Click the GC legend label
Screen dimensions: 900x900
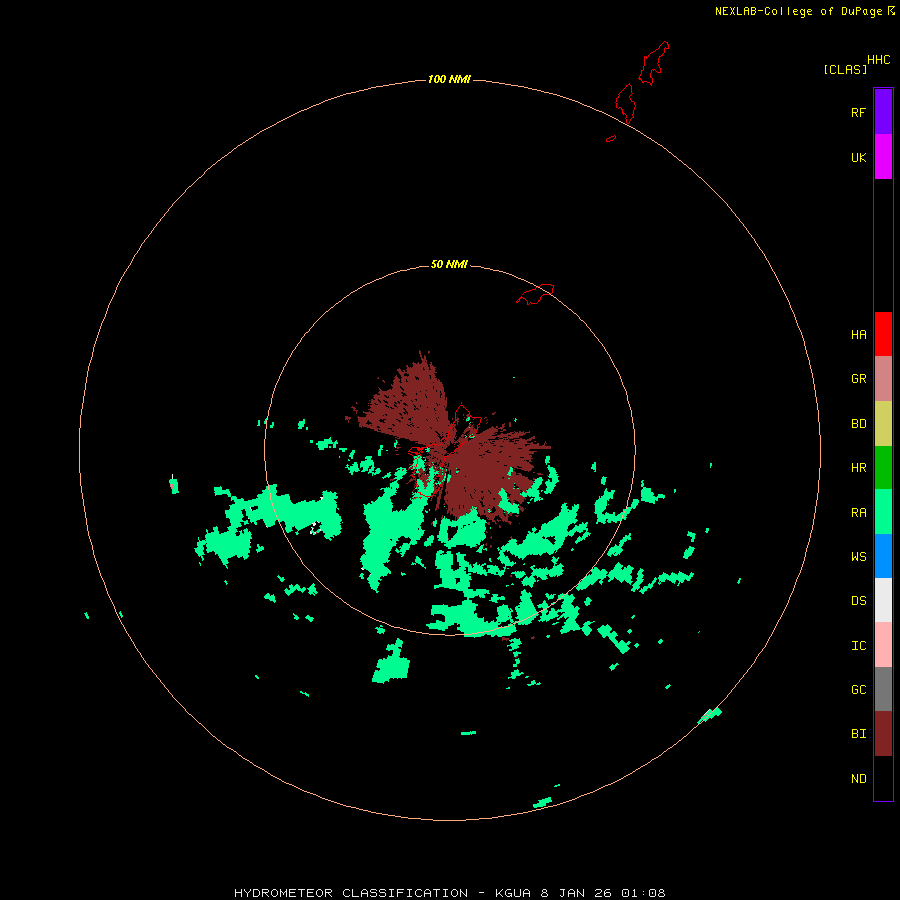coord(858,690)
